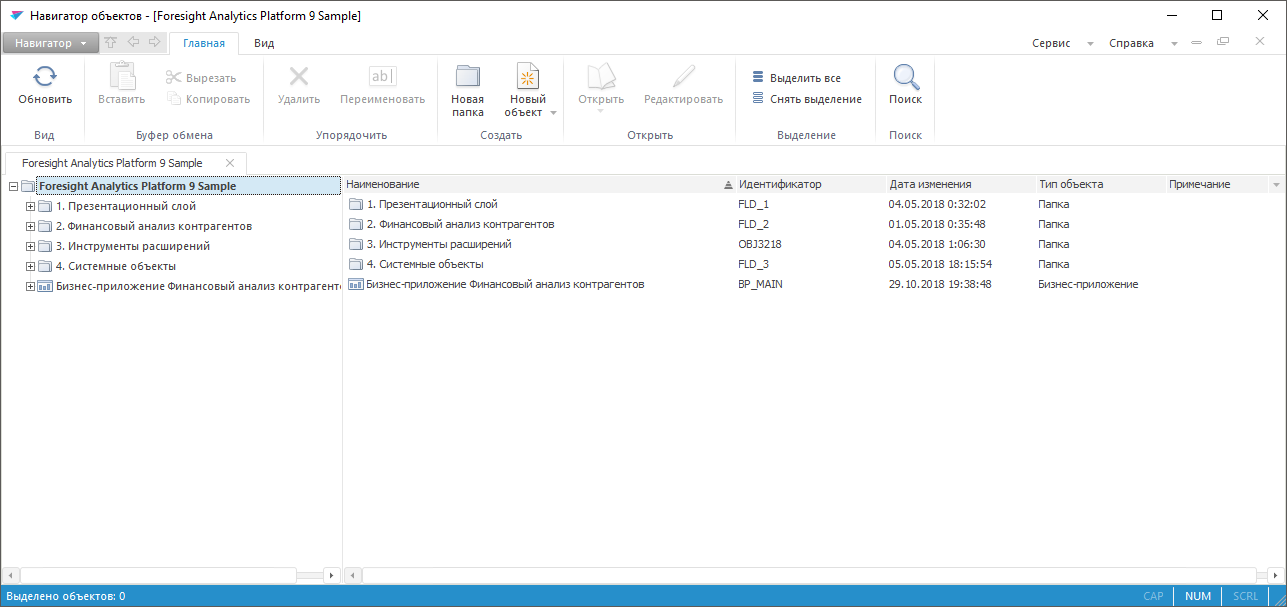Switch to the Главная ribbon tab

[204, 43]
